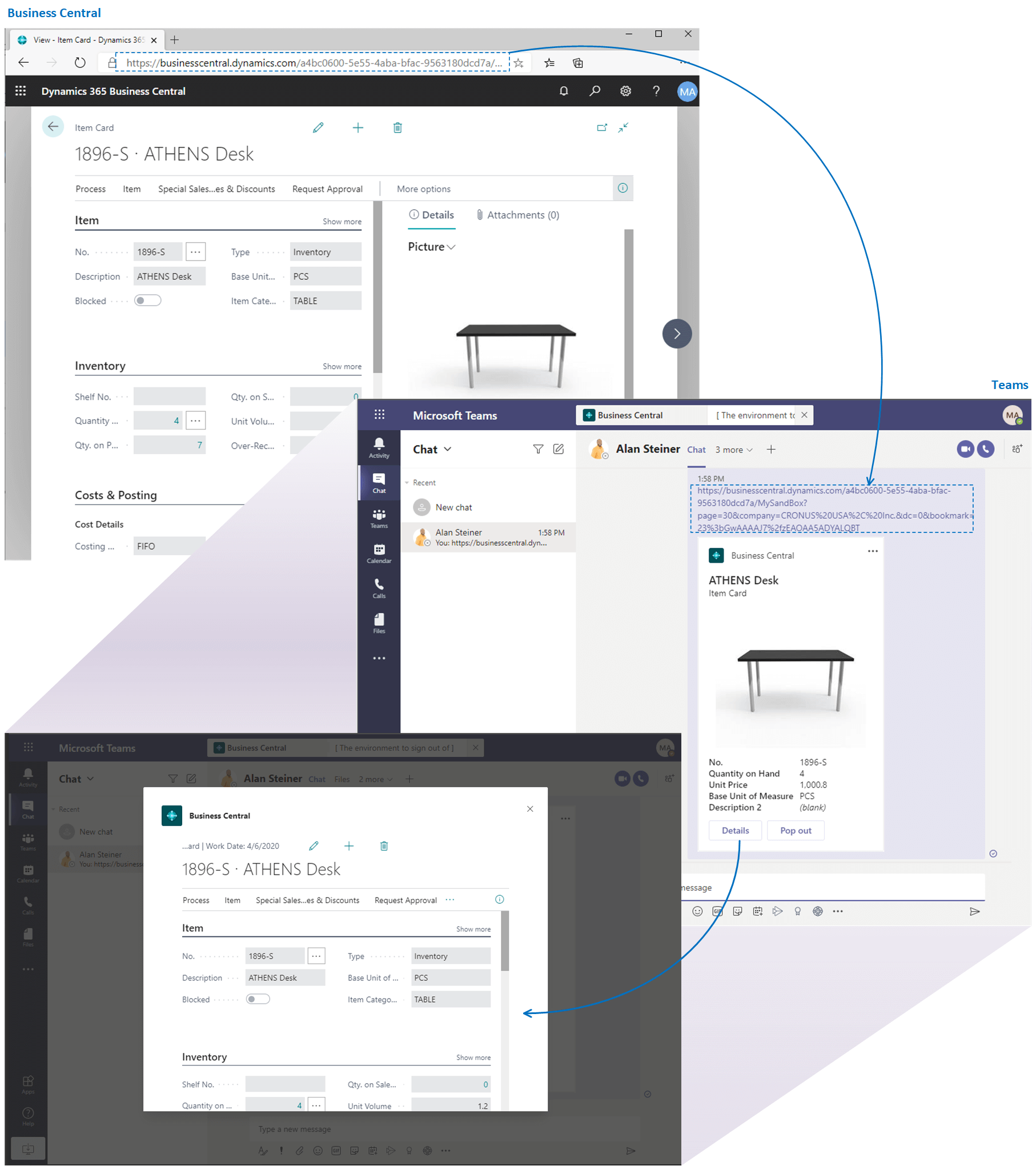Viewport: 1036px width, 1166px height.
Task: Collapse the Item Card page view
Action: coord(623,127)
